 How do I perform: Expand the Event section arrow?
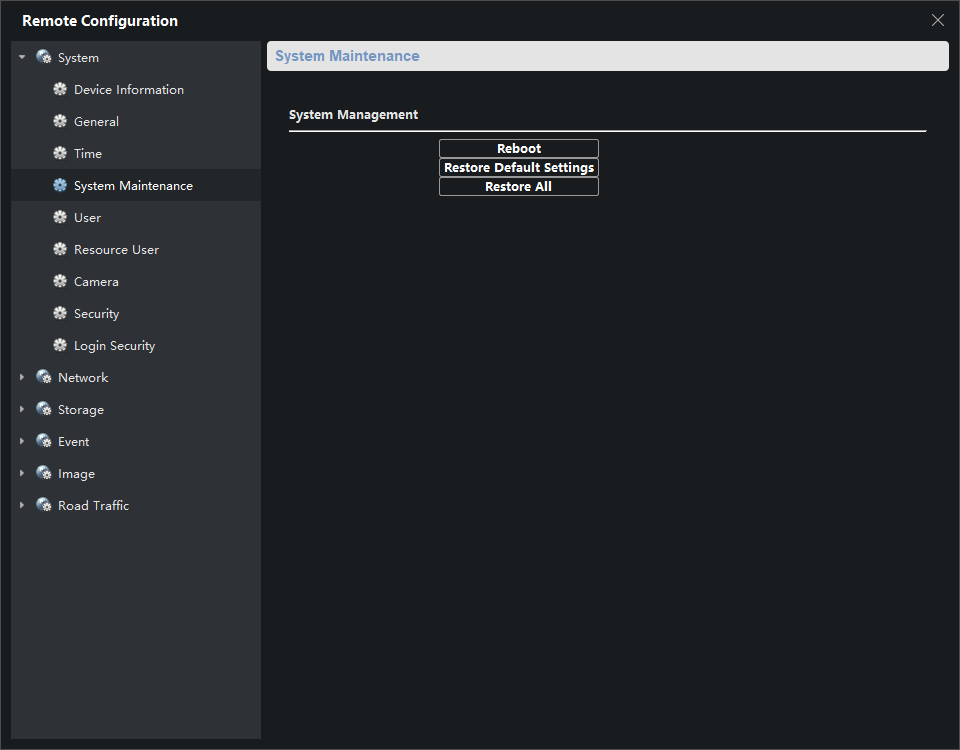click(22, 442)
